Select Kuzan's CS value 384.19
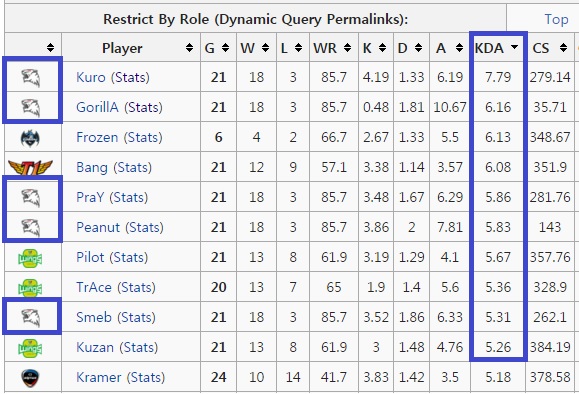The image size is (579, 394). coord(550,347)
